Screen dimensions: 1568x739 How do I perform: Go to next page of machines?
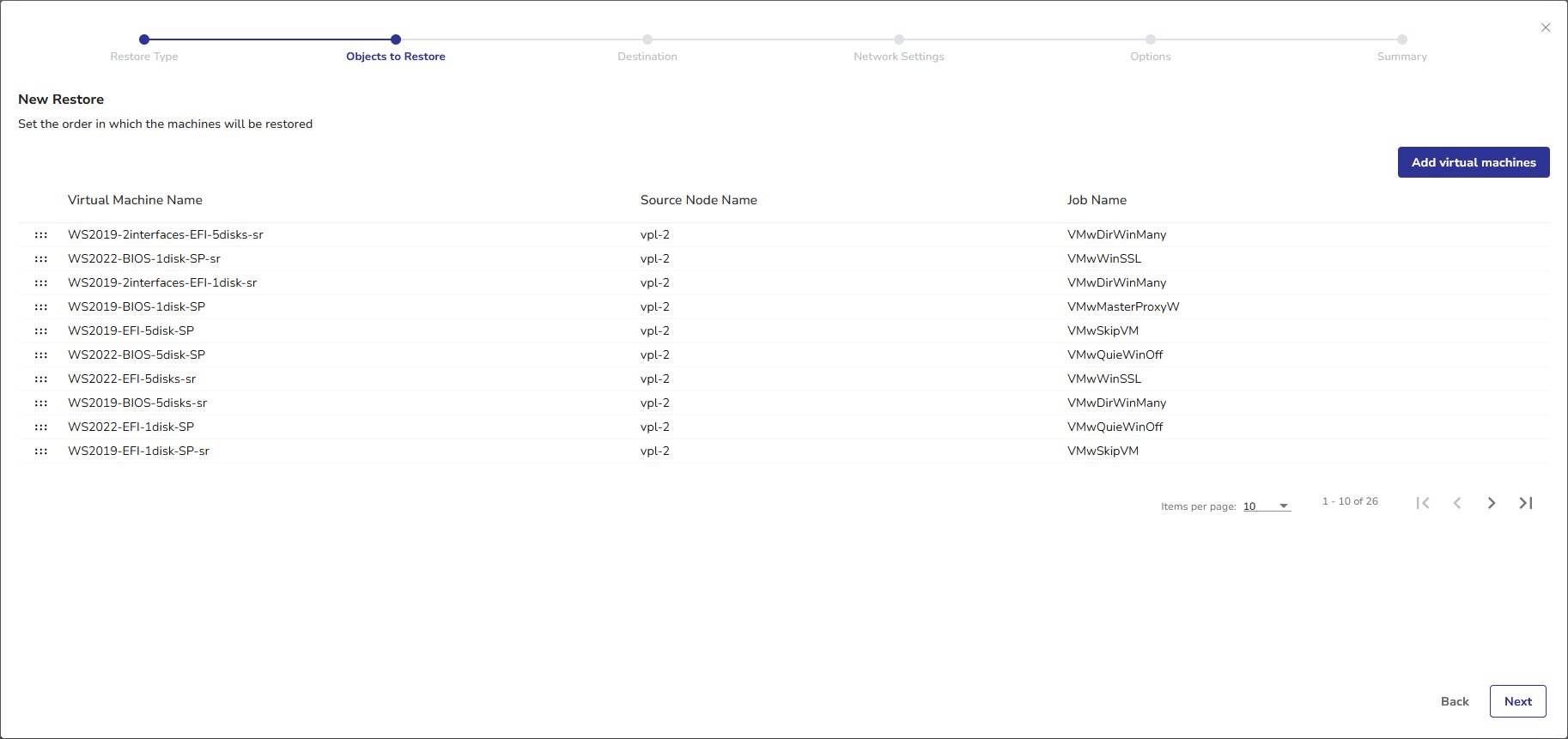pos(1492,503)
